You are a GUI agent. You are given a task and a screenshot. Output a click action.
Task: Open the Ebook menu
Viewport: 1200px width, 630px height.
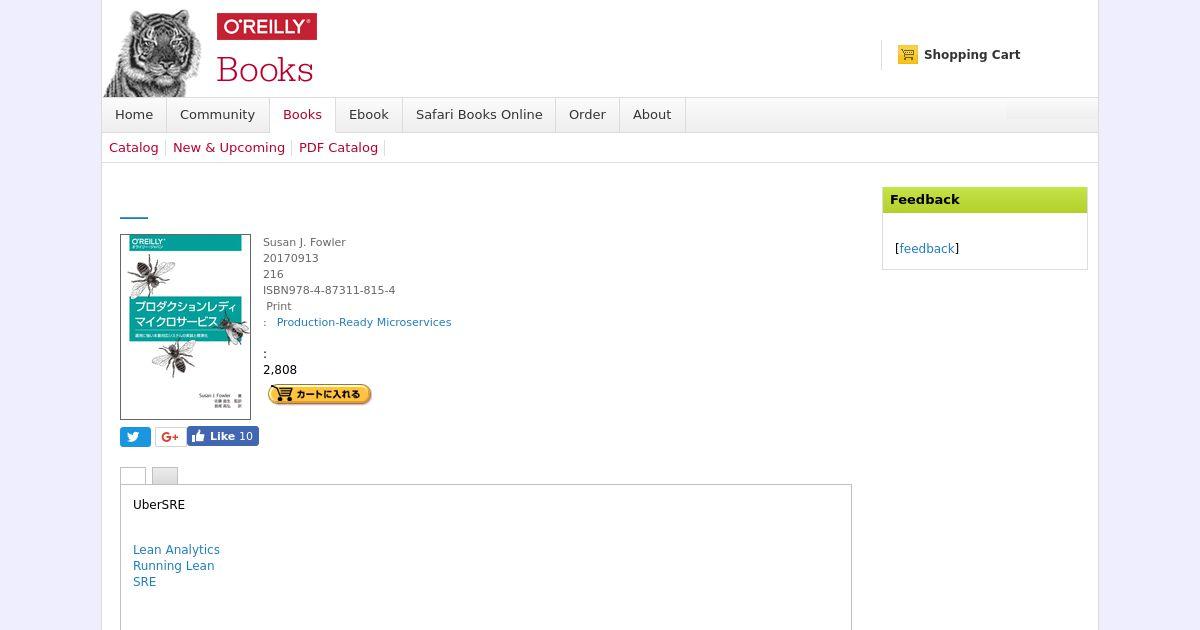click(368, 115)
